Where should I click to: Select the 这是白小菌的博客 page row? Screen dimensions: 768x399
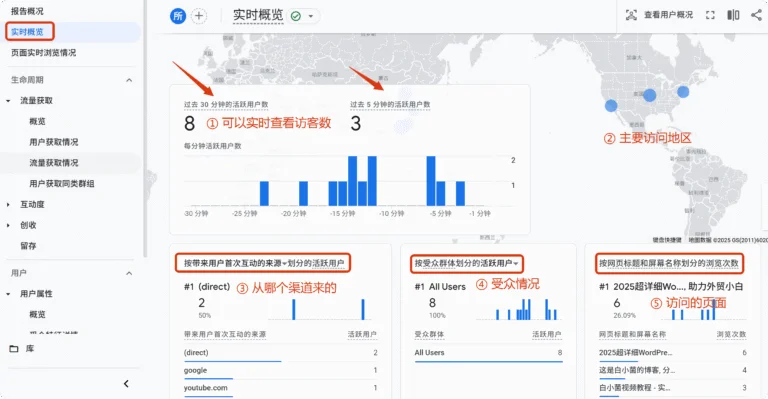tap(672, 370)
